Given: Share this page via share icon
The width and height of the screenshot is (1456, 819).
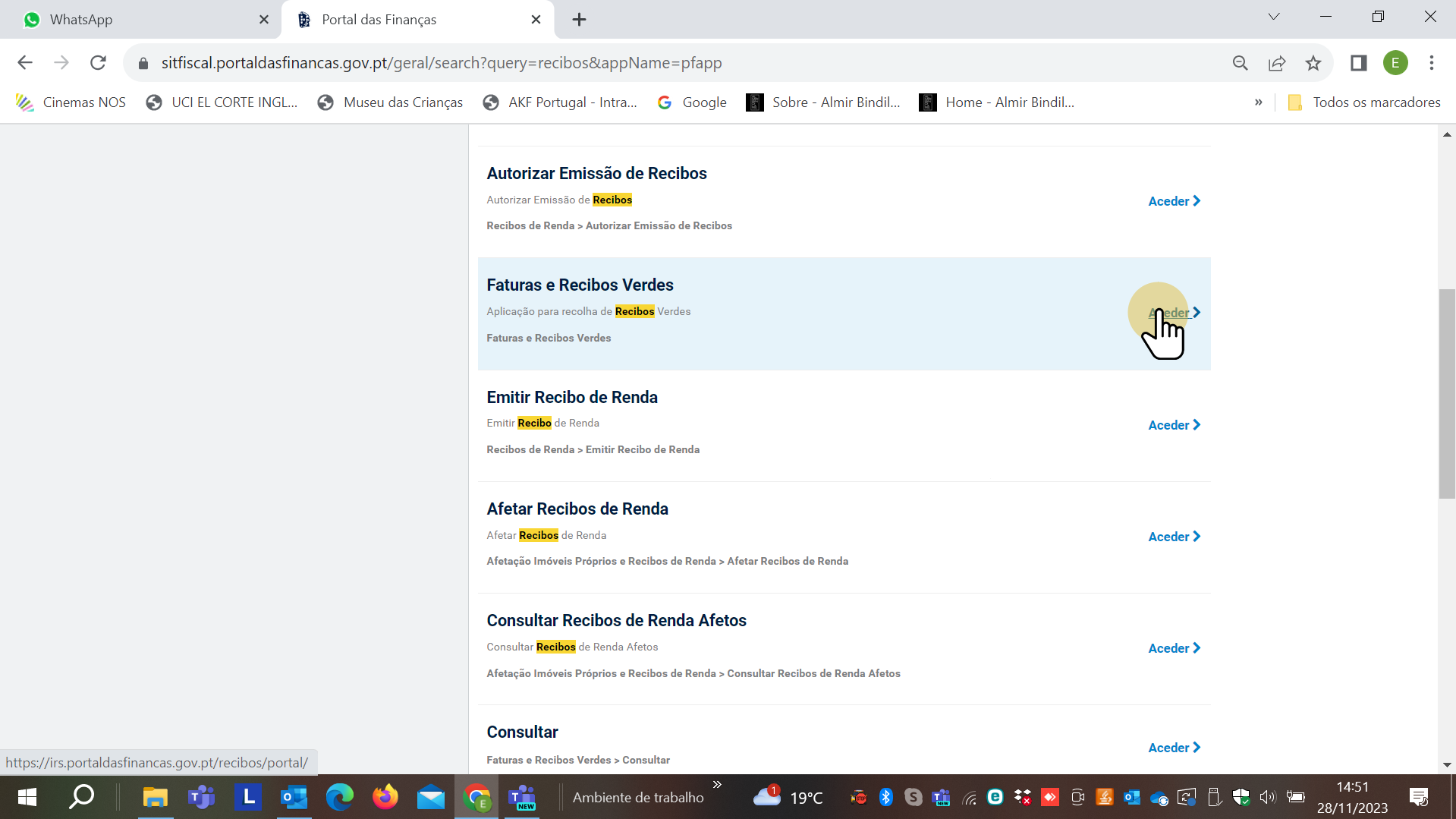Looking at the screenshot, I should [1277, 63].
